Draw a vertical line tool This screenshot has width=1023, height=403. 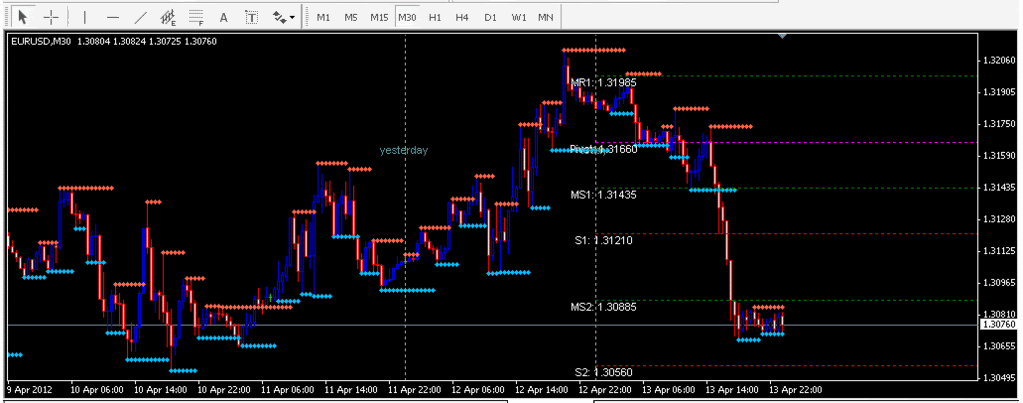point(85,17)
